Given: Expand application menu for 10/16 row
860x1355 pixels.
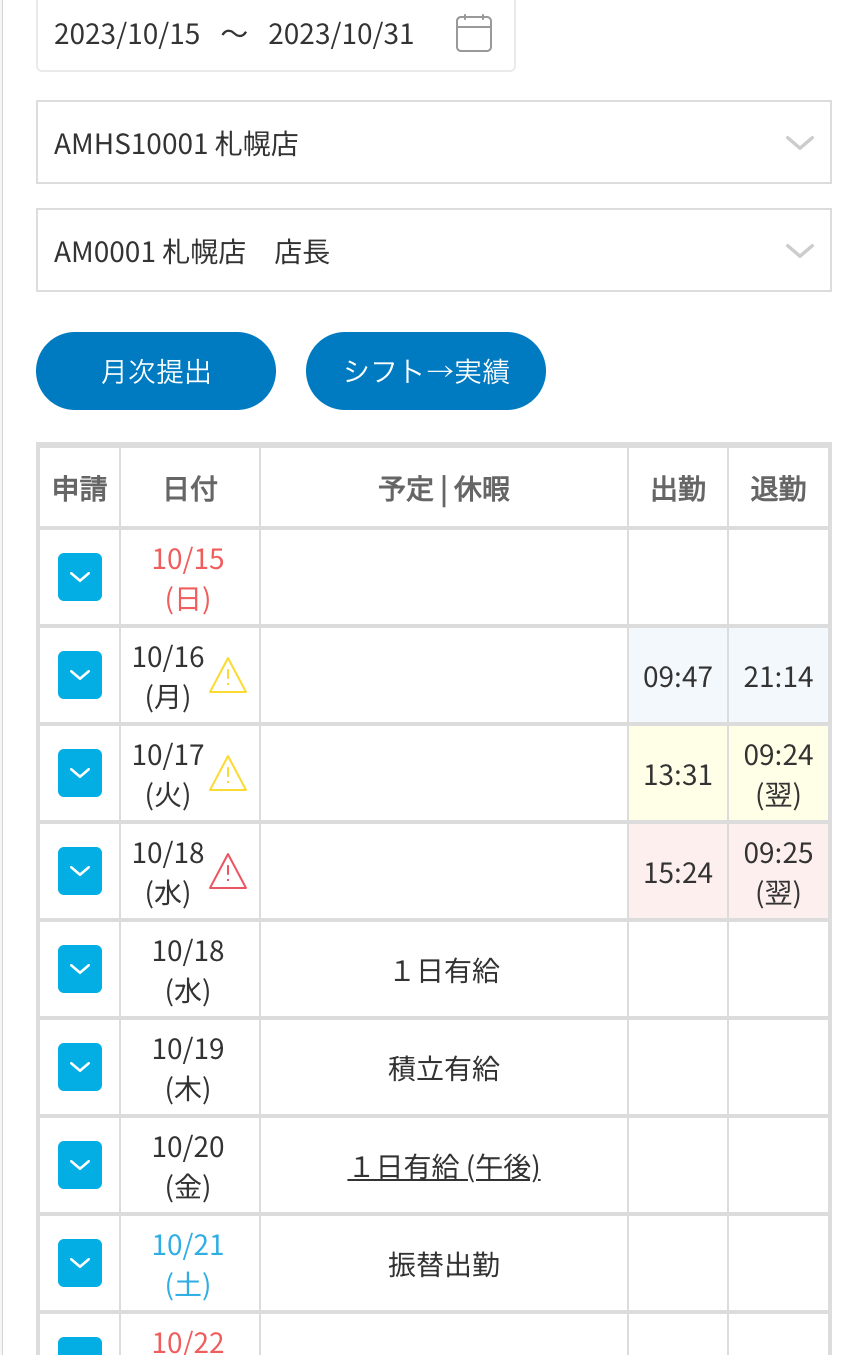Looking at the screenshot, I should tap(80, 675).
